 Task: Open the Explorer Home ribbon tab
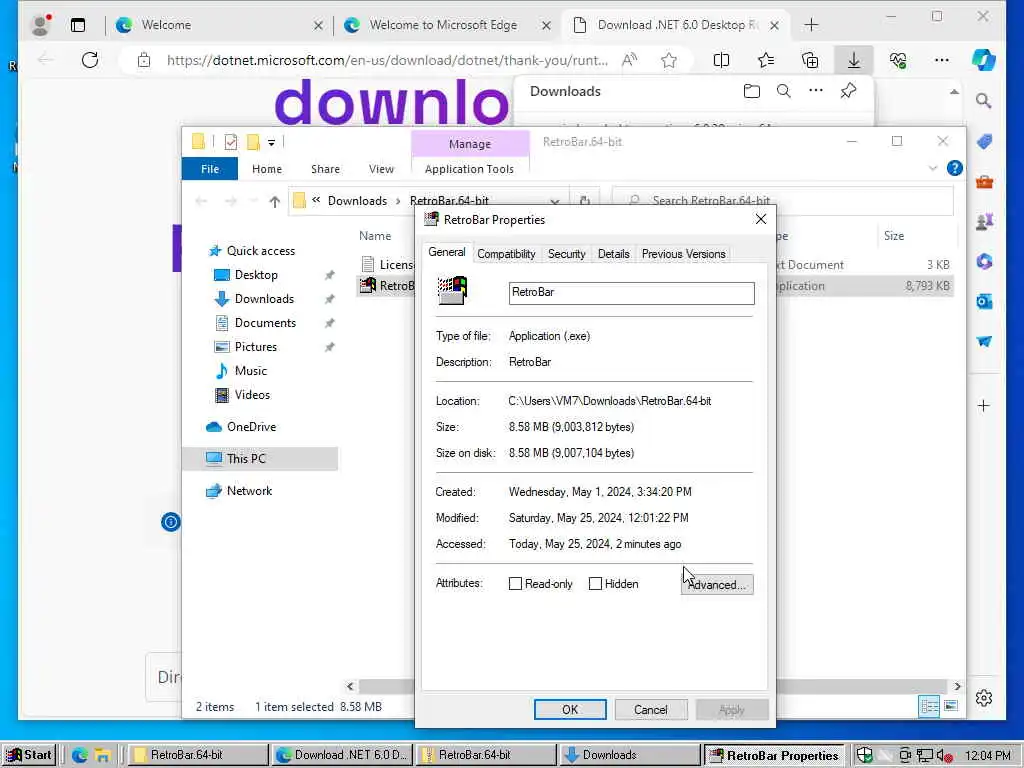click(267, 169)
